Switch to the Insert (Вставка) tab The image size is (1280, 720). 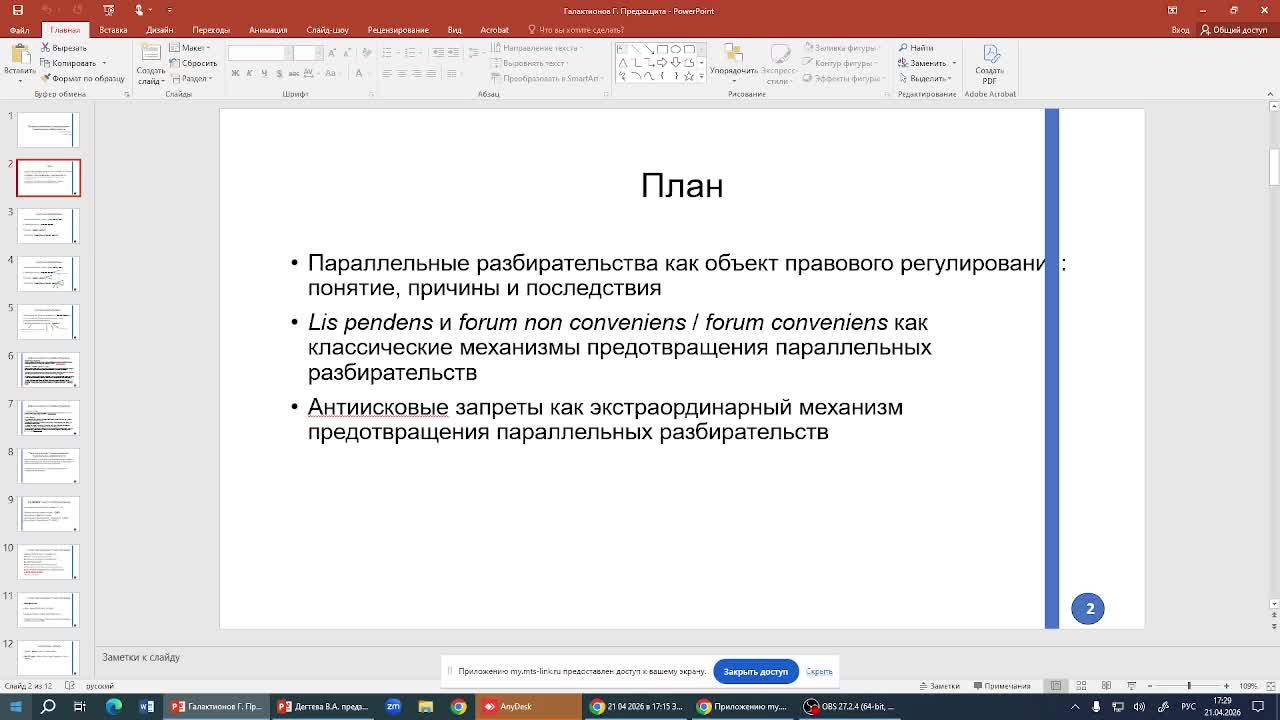(113, 30)
